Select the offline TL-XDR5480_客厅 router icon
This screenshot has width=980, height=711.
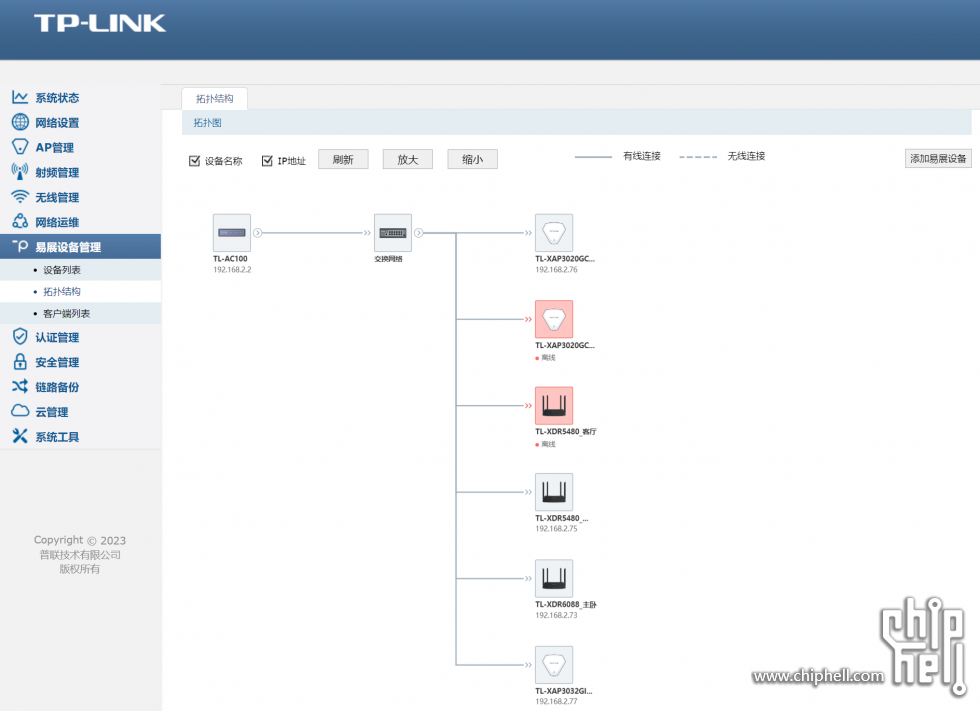[x=554, y=405]
